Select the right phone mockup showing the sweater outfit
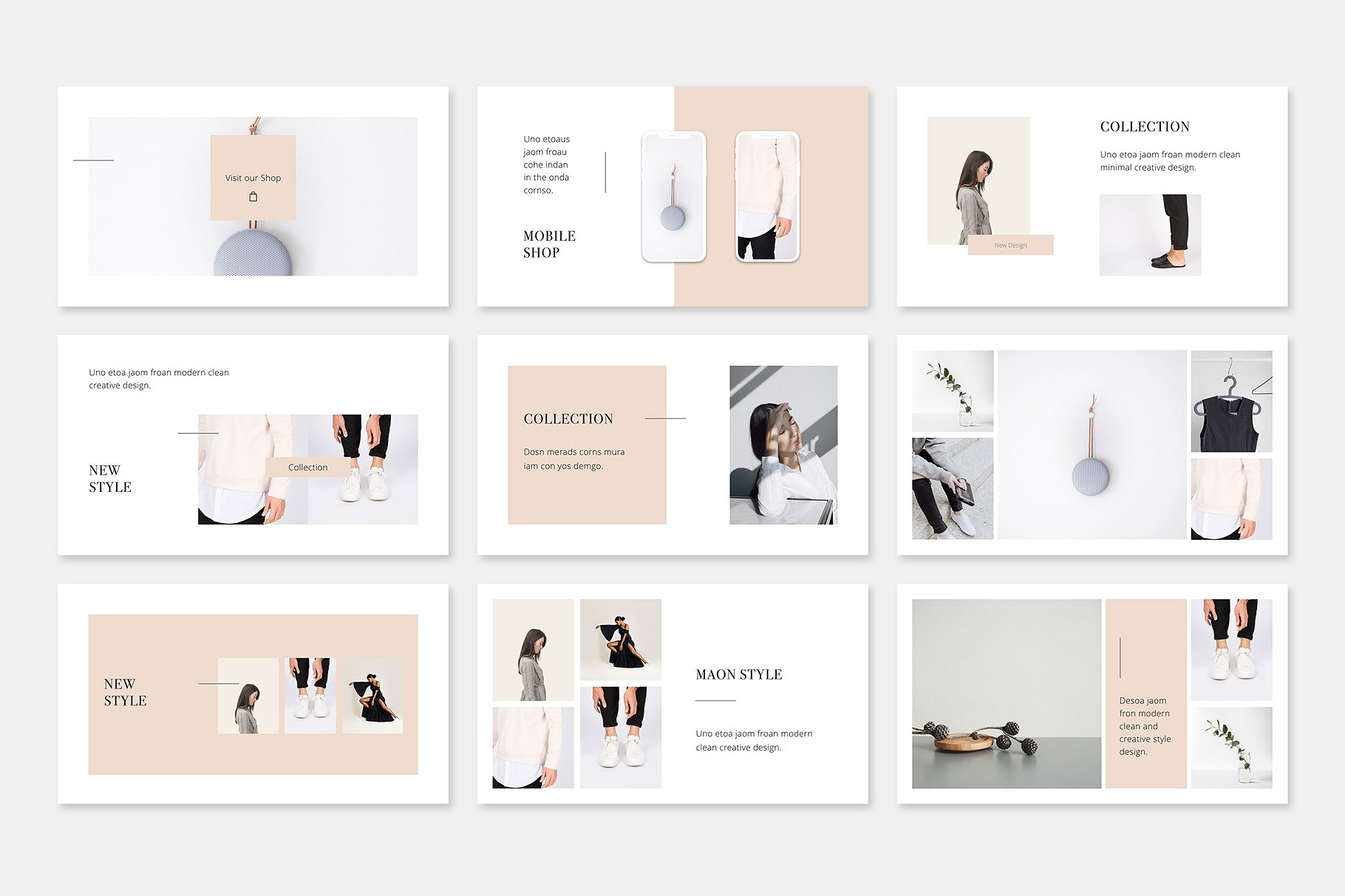The height and width of the screenshot is (896, 1345). pos(766,198)
